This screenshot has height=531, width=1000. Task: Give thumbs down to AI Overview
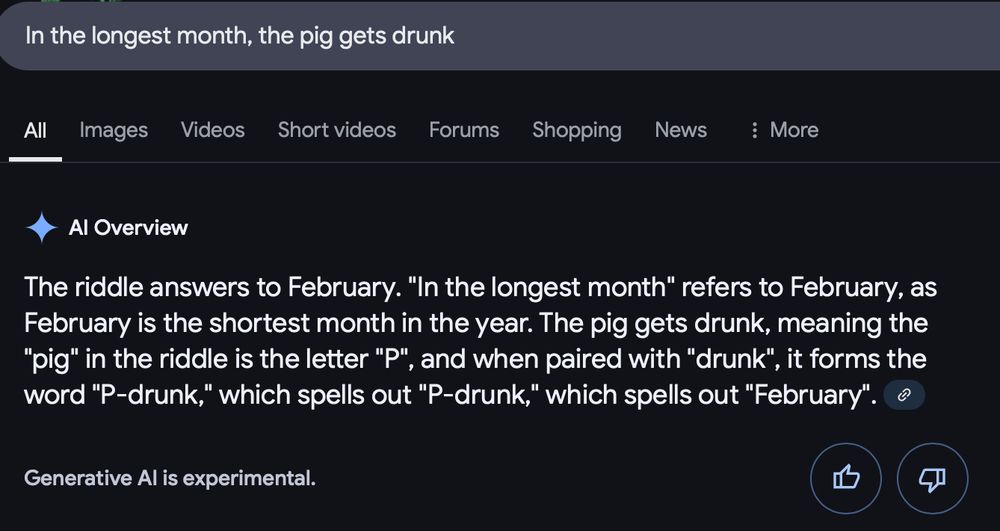932,478
